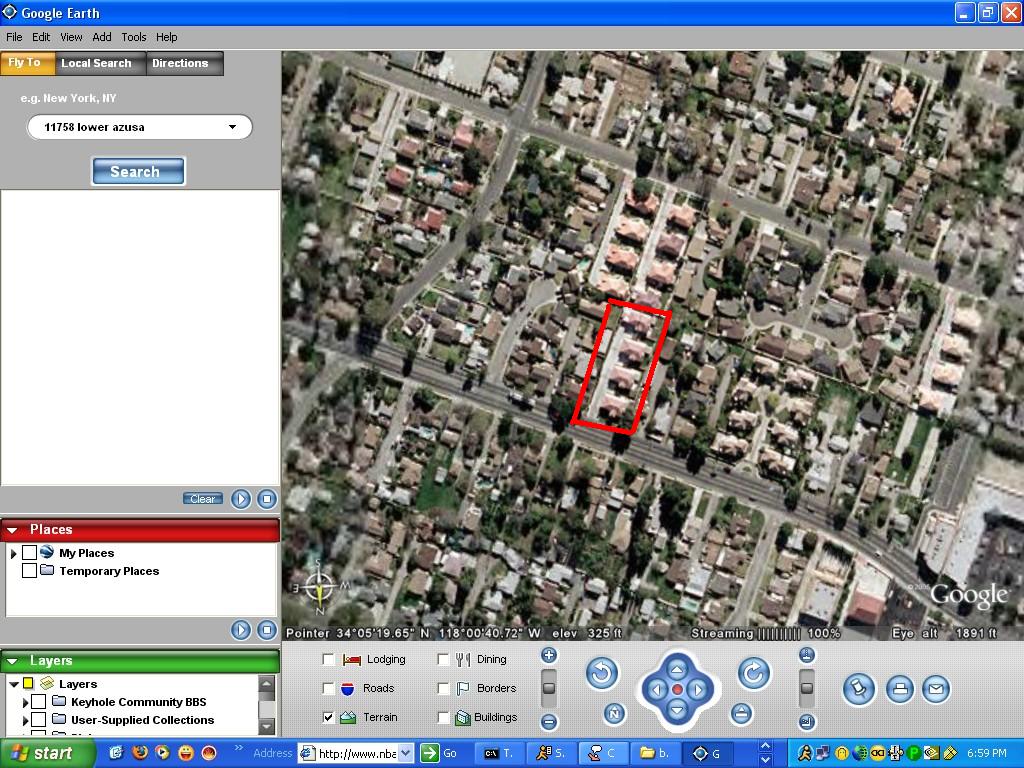Expand the Keyhole Community BBS folder
Viewport: 1024px width, 768px height.
25,702
